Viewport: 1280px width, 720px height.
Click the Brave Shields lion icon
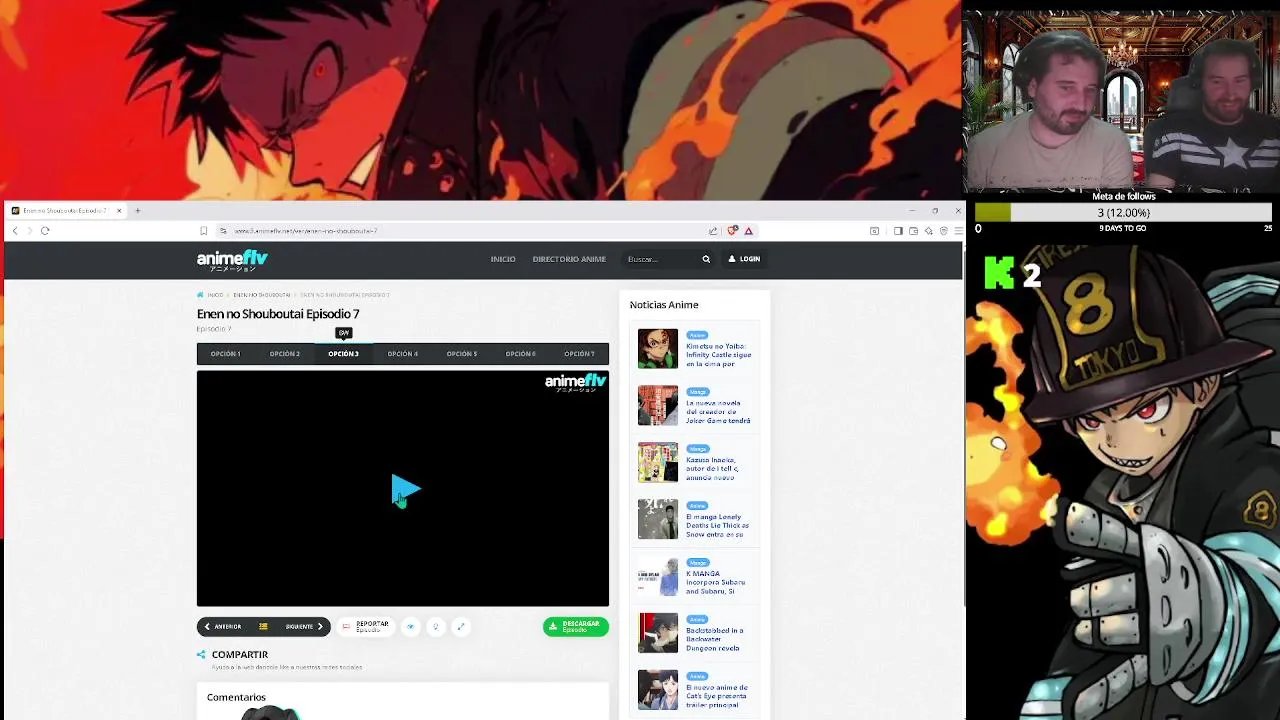click(x=733, y=231)
